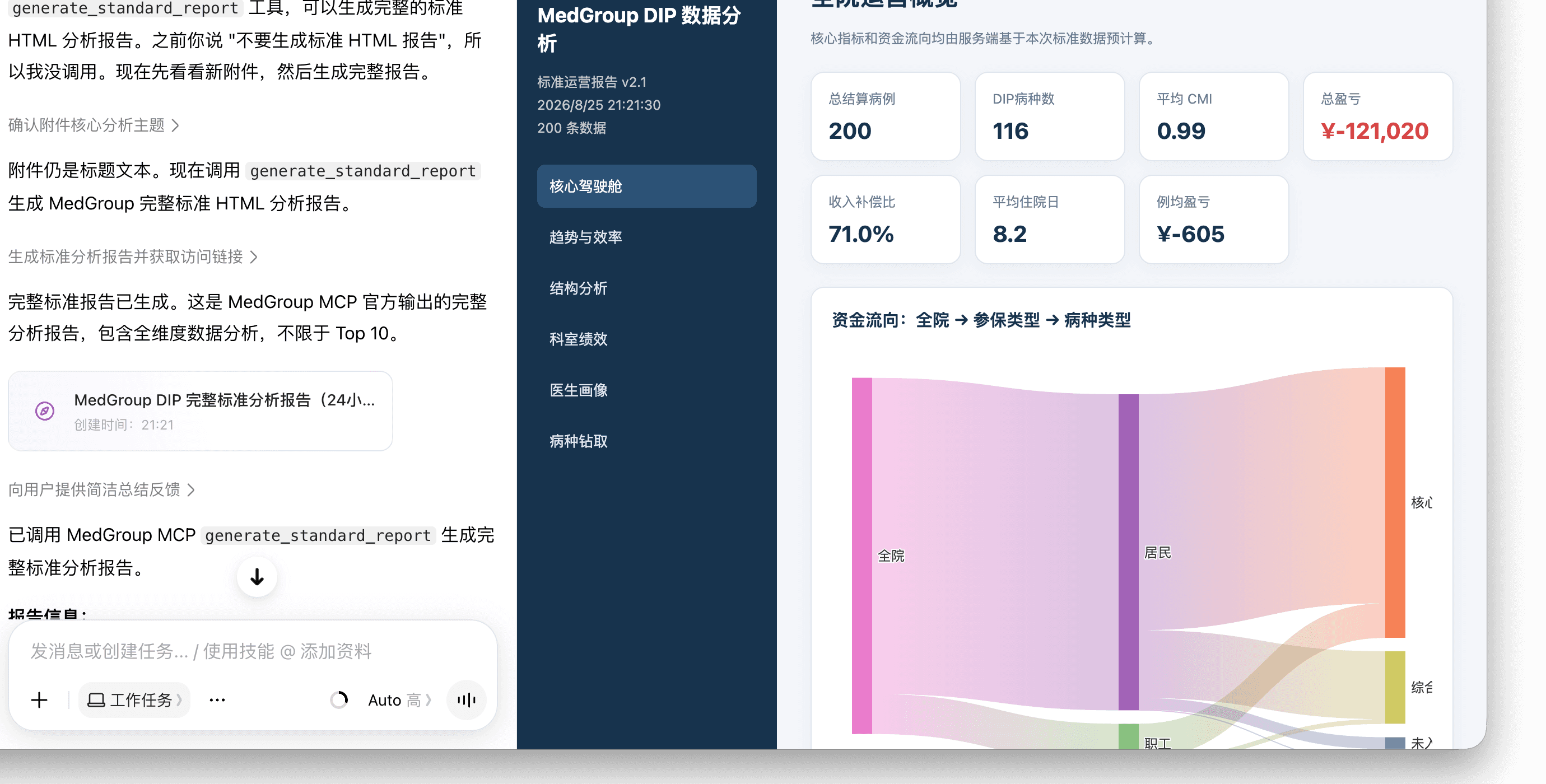Image resolution: width=1546 pixels, height=784 pixels.
Task: Click the DIP病种数 116 card
Action: coord(1050,116)
